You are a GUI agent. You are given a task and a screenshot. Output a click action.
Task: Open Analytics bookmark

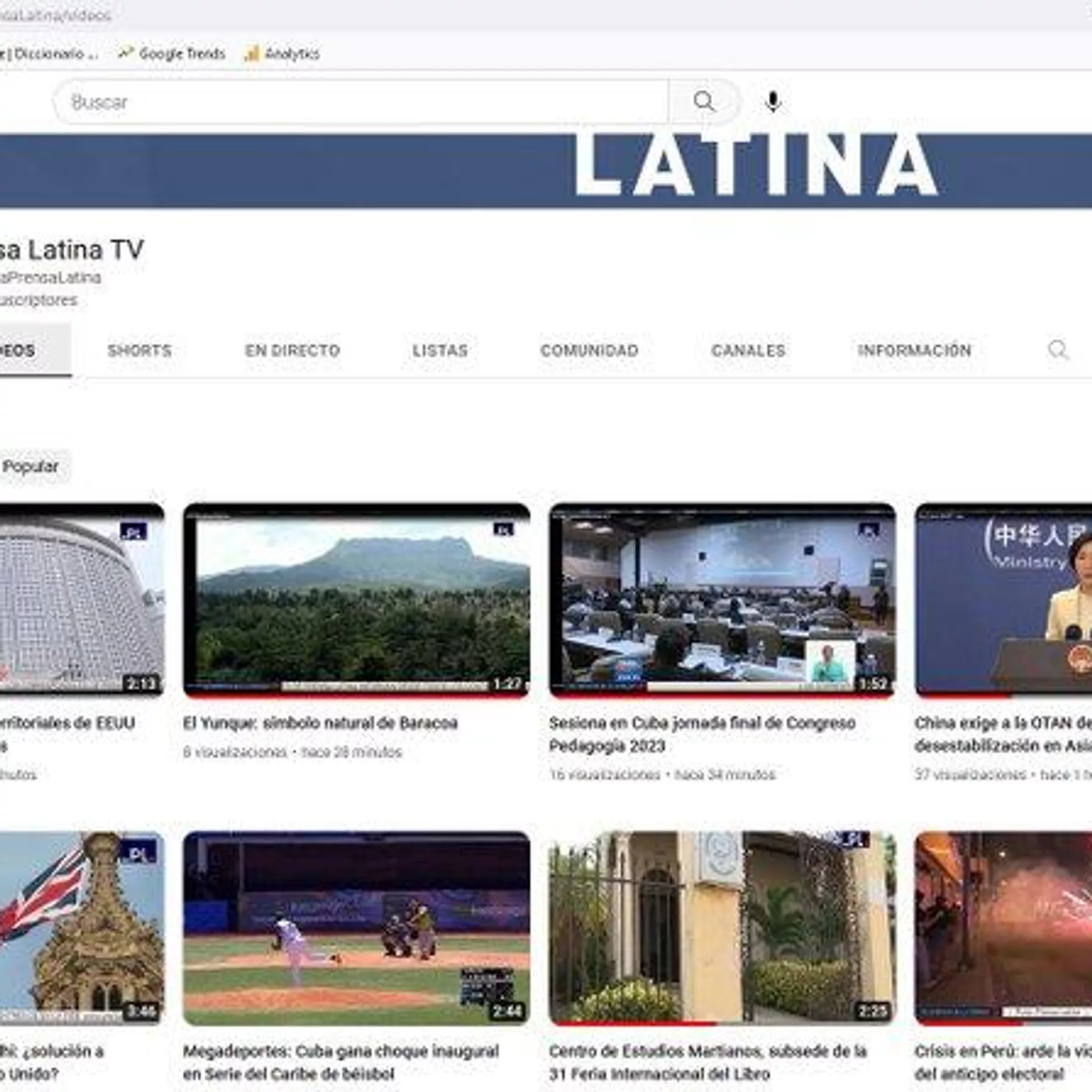point(283,53)
